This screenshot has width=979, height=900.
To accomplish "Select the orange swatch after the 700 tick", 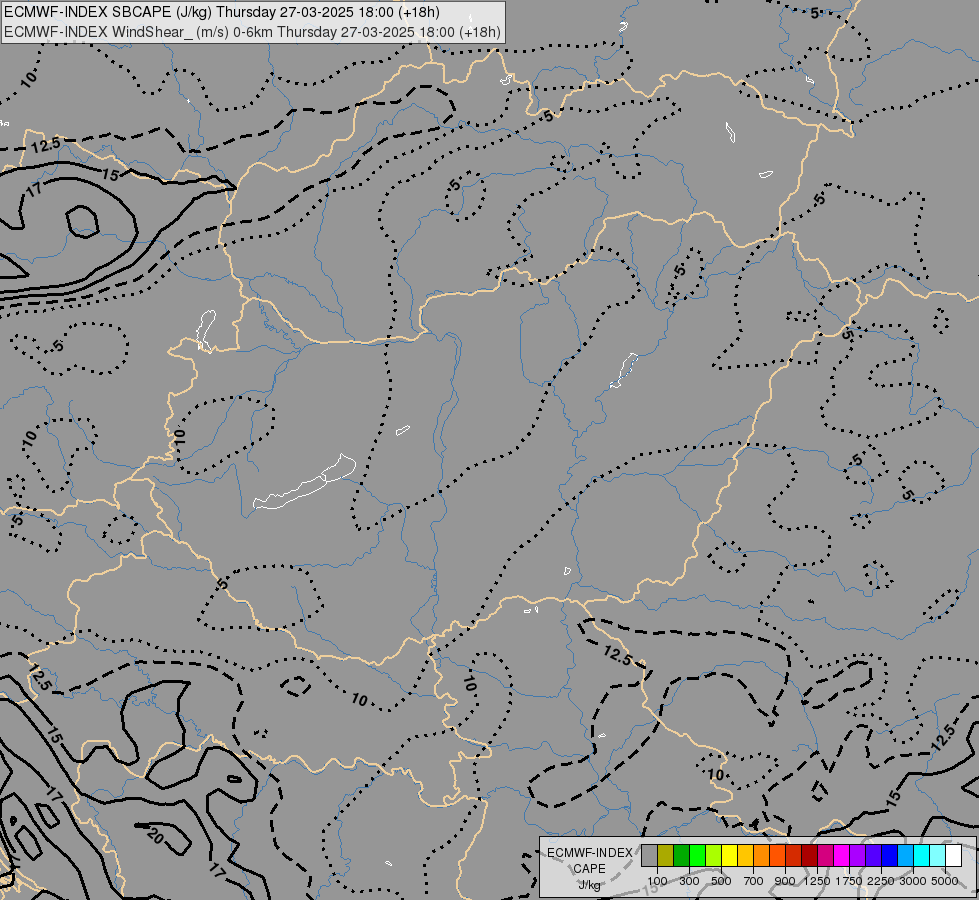I will pos(761,856).
